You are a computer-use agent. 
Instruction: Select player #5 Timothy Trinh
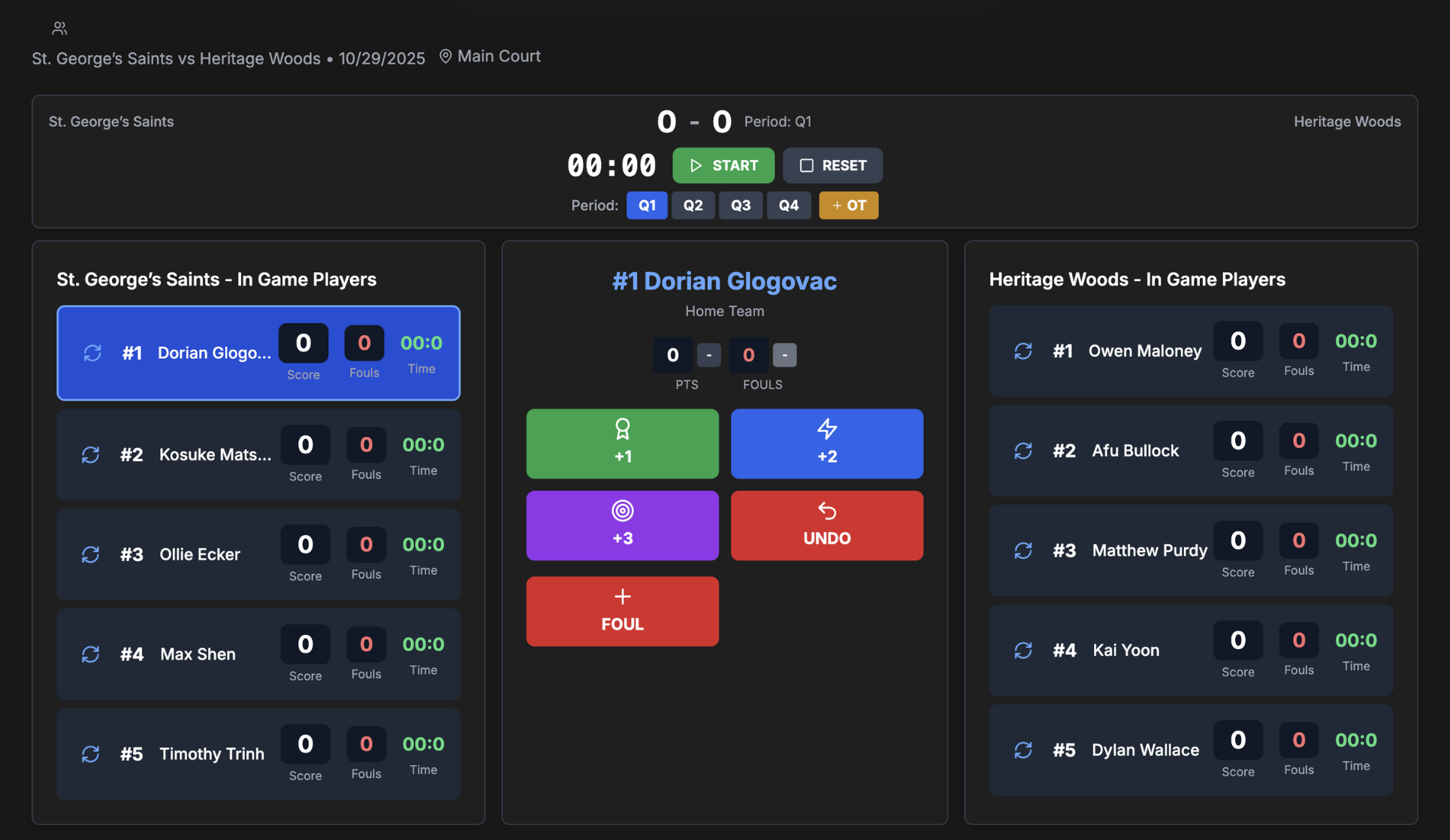(x=258, y=754)
